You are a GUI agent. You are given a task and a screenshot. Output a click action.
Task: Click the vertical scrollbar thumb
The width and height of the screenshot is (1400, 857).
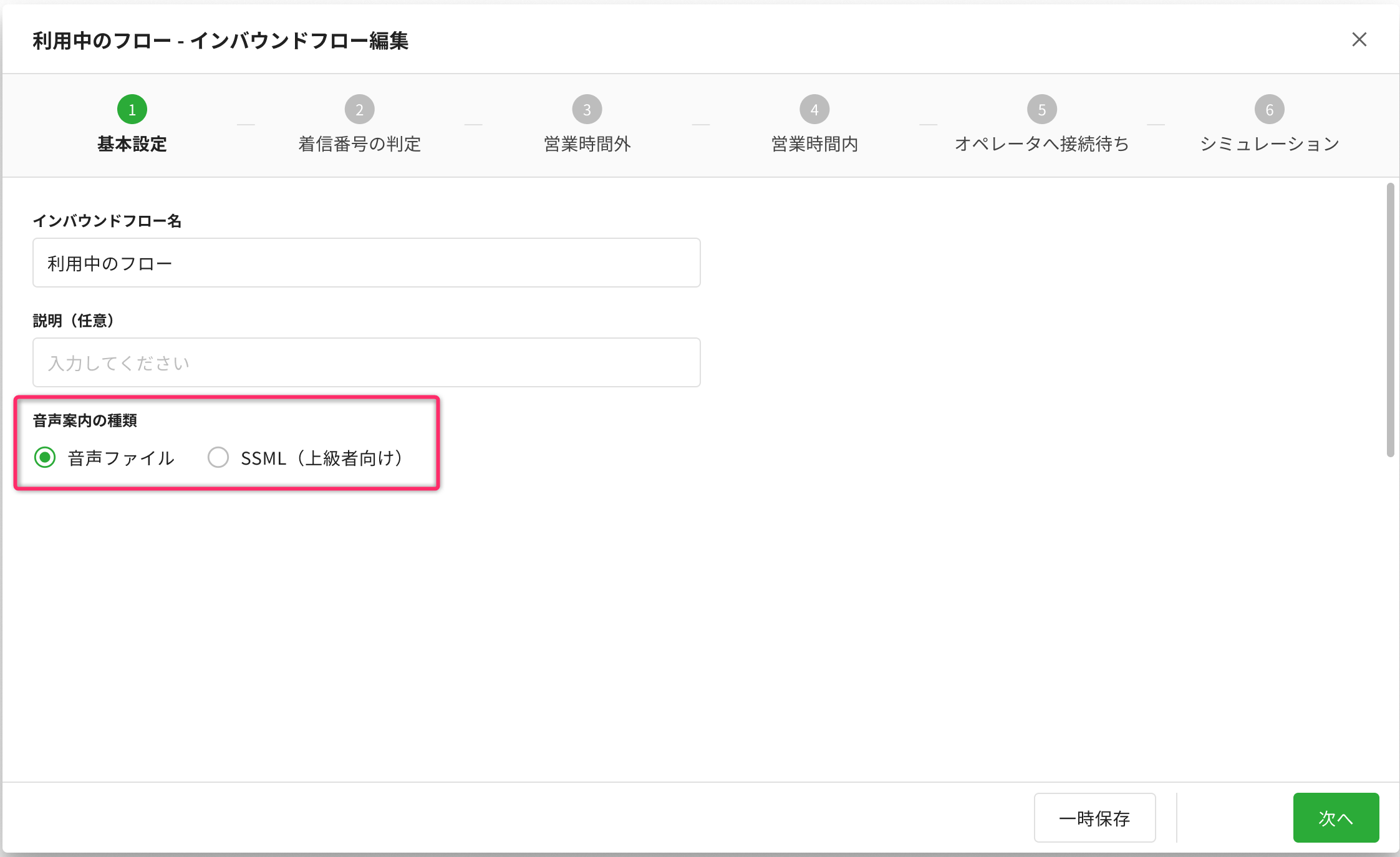(x=1390, y=320)
